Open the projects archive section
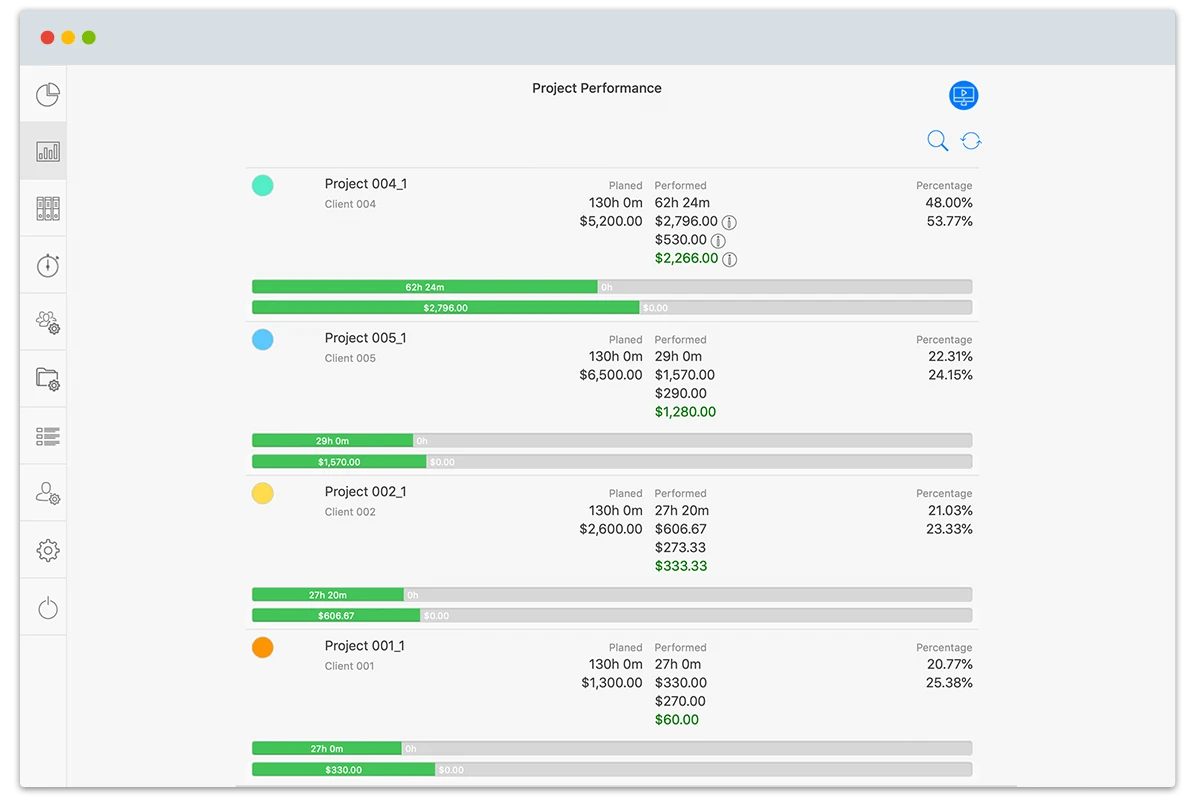The image size is (1200, 800). point(46,208)
